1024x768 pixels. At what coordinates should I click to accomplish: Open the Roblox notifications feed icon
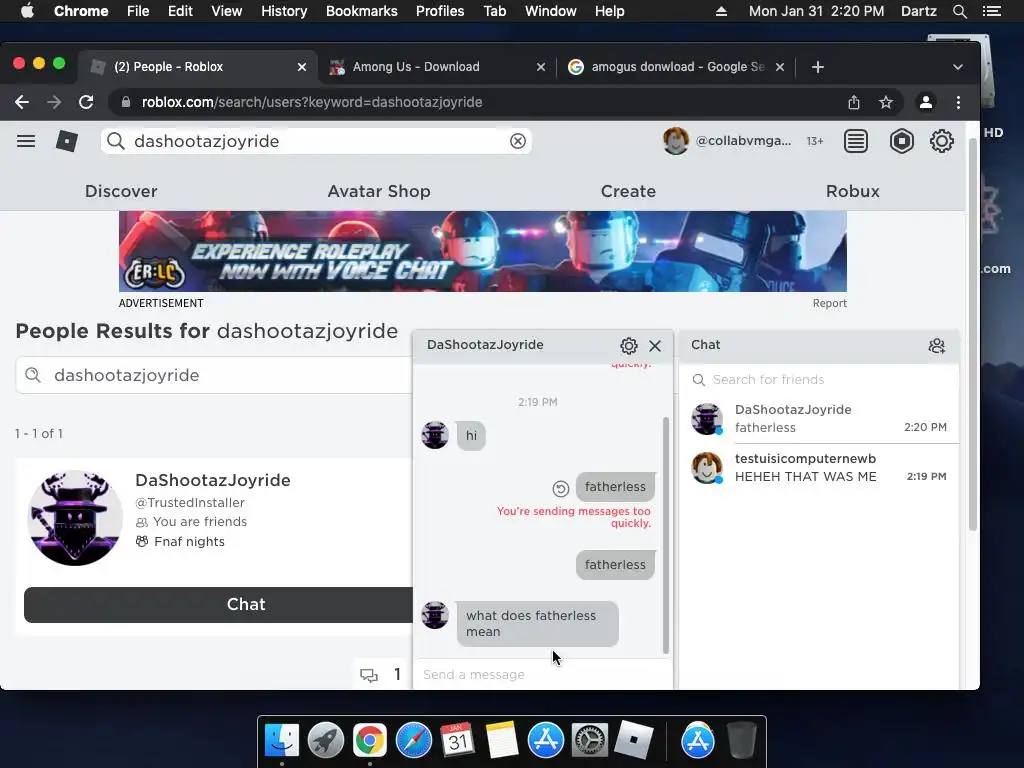point(856,141)
